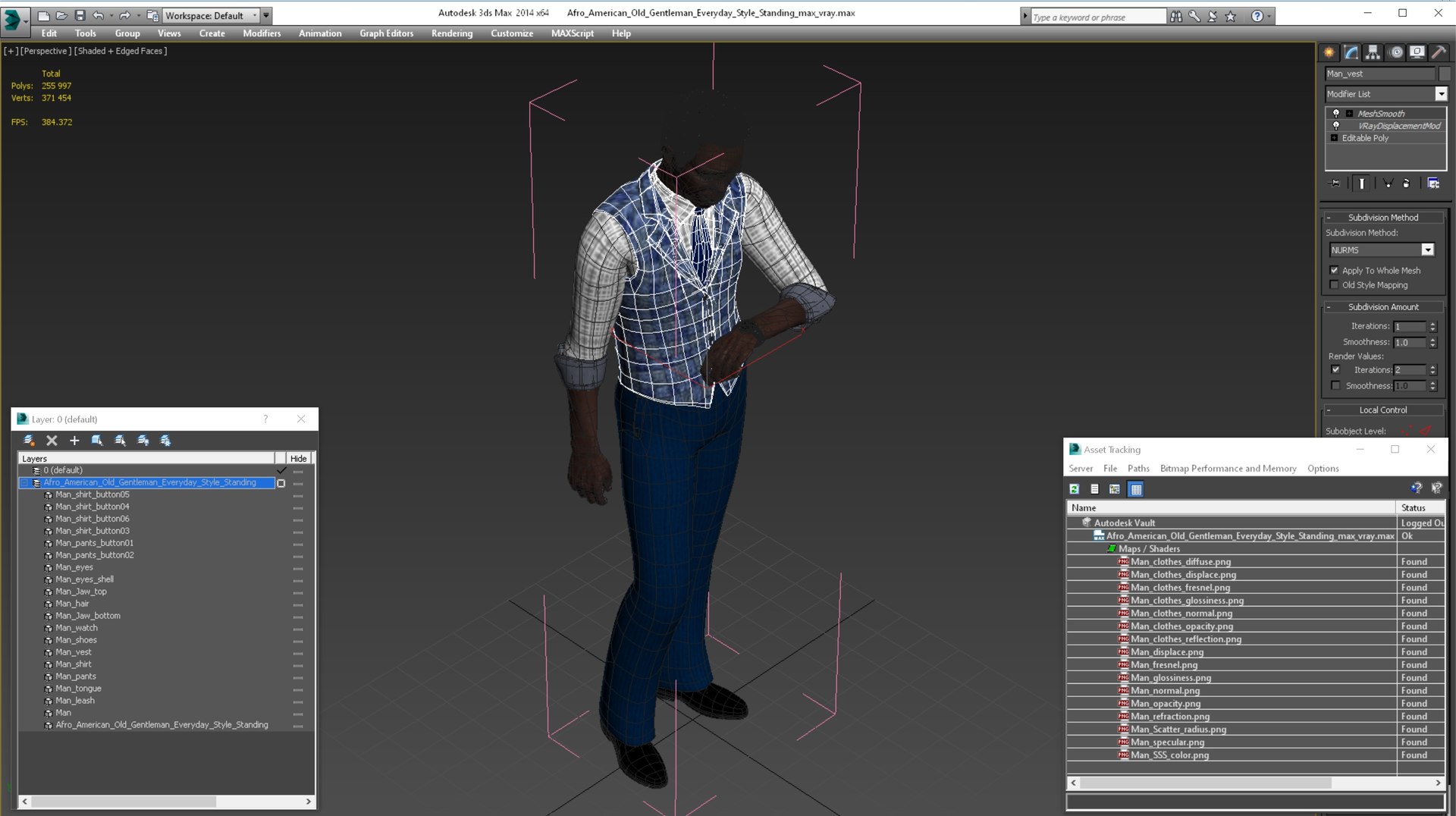Click Delete layer X icon in Layer dialog
Screen dimensions: 1456x816
[x=52, y=441]
